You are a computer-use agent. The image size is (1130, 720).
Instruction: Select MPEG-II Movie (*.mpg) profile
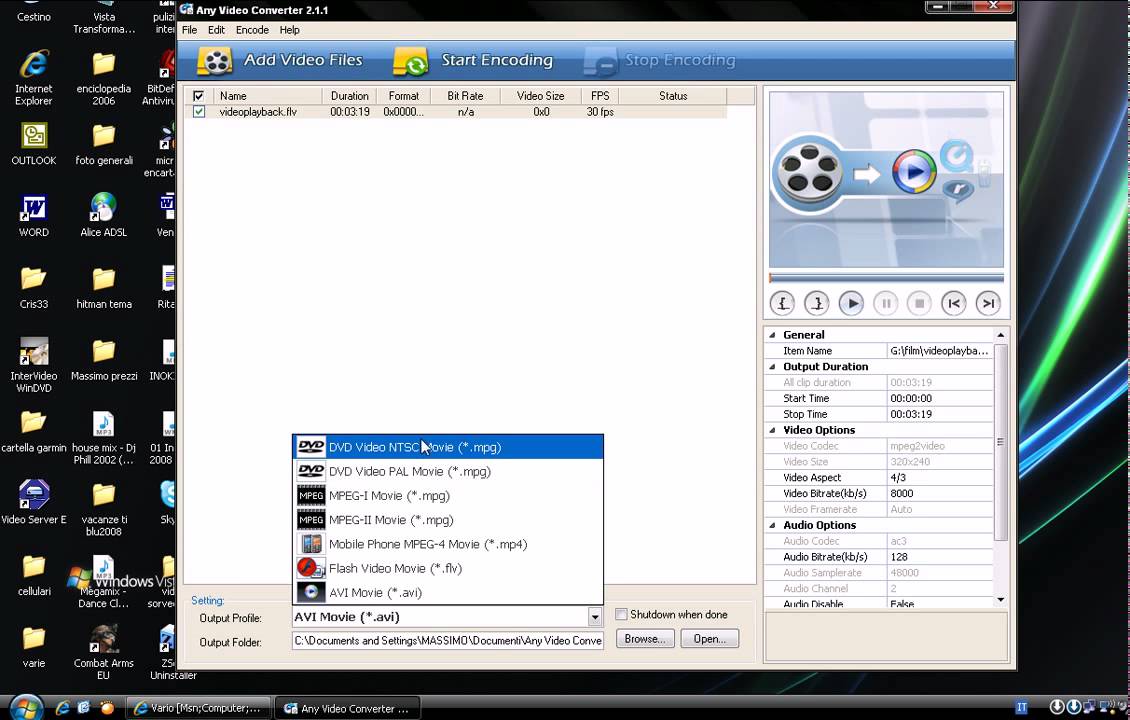point(448,520)
